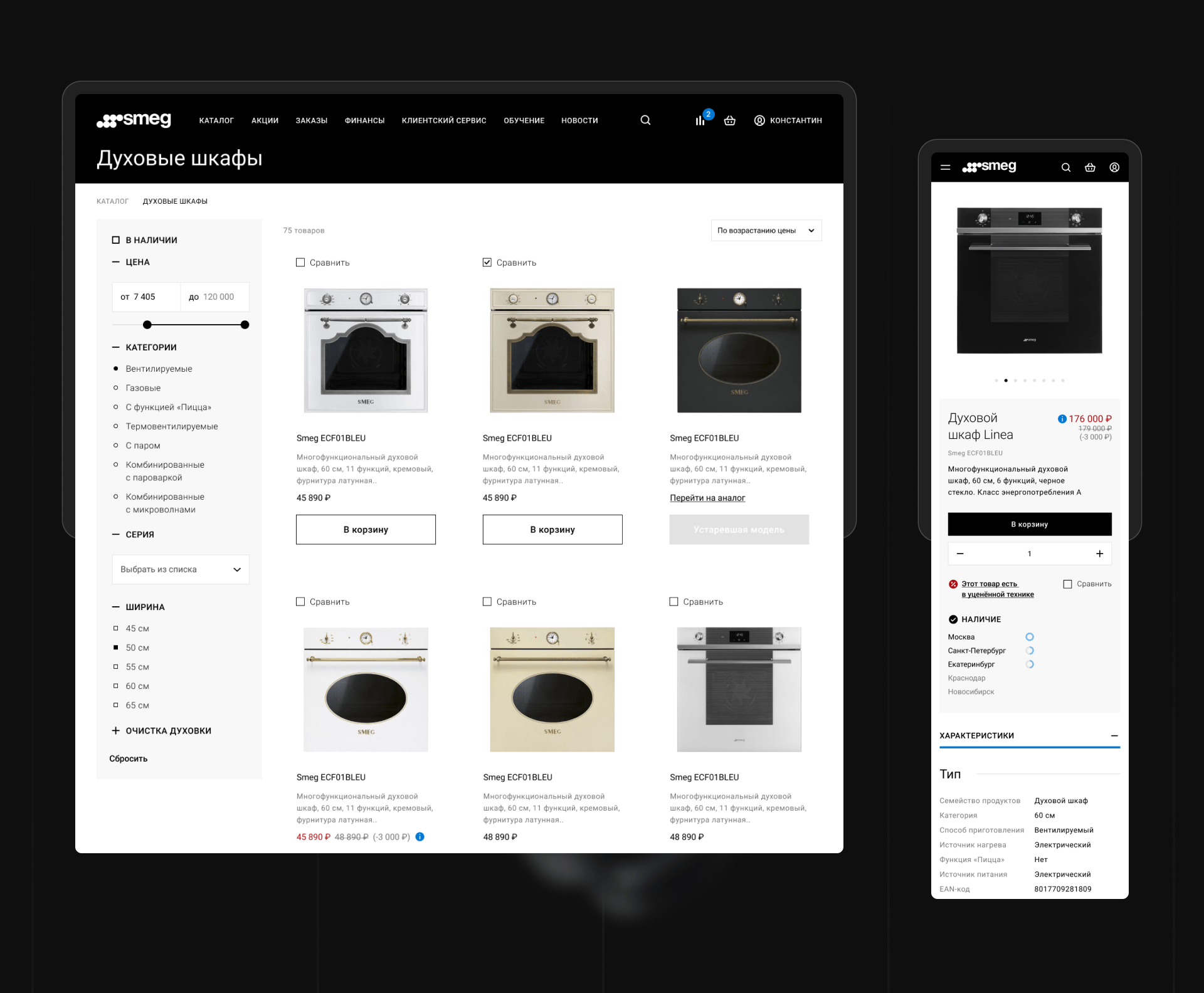
Task: Click the right price slider handle
Action: 245,325
